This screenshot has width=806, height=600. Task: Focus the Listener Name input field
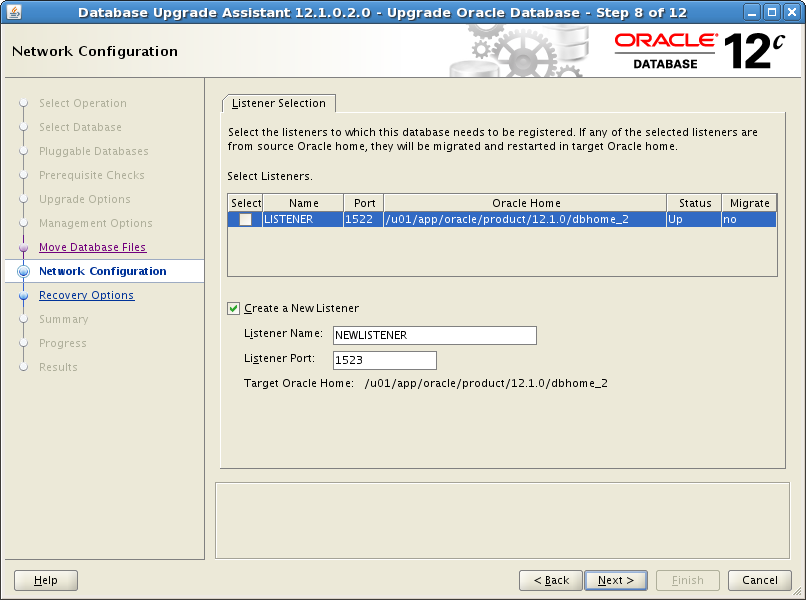pyautogui.click(x=435, y=335)
